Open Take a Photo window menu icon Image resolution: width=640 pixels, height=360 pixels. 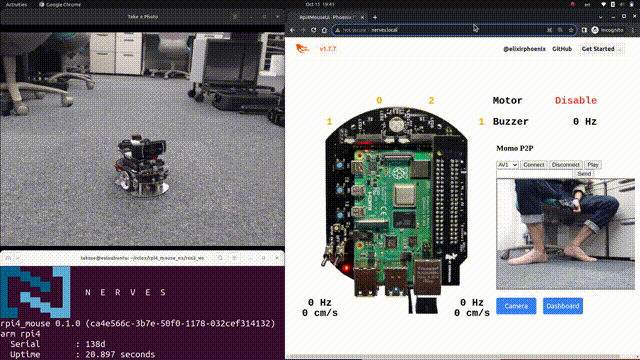[x=235, y=17]
